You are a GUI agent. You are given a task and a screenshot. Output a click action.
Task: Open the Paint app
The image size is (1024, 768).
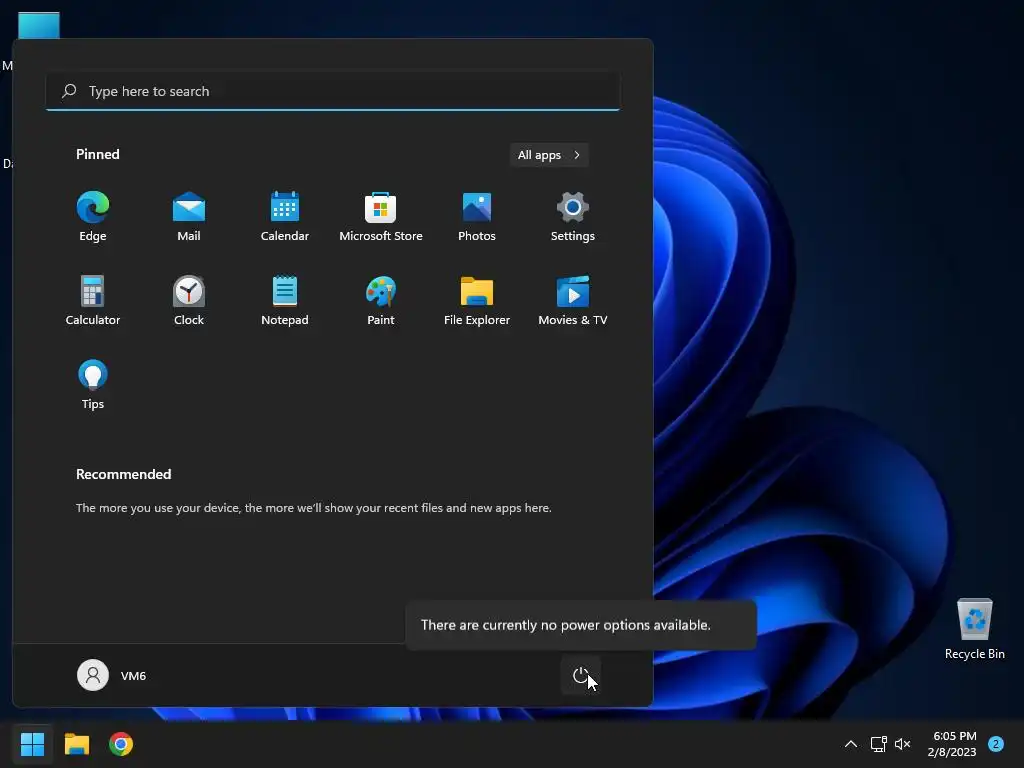(x=381, y=300)
